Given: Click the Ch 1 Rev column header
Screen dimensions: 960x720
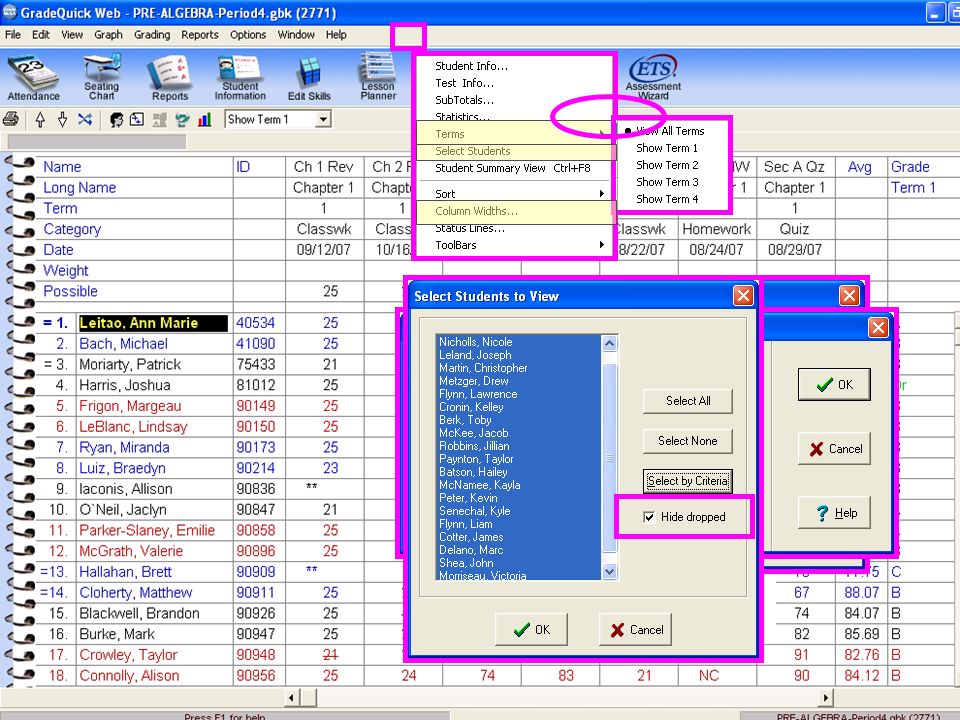Looking at the screenshot, I should pyautogui.click(x=324, y=167).
